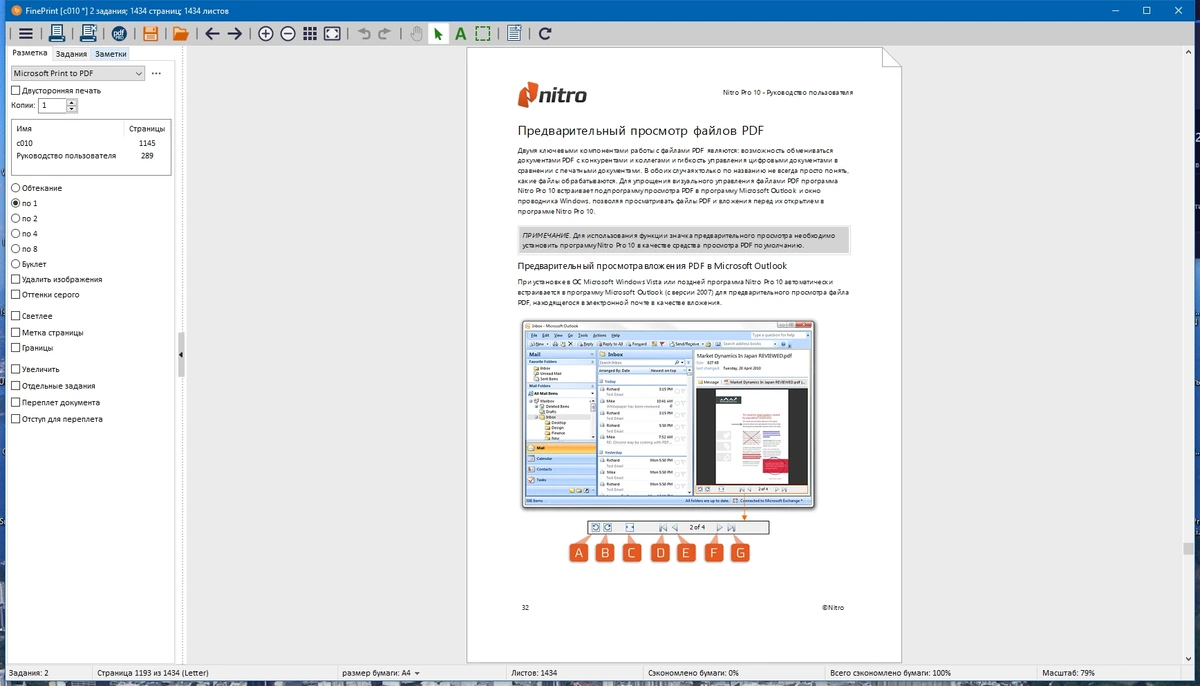Image resolution: width=1200 pixels, height=686 pixels.
Task: Click the Имя column header
Action: click(x=68, y=129)
